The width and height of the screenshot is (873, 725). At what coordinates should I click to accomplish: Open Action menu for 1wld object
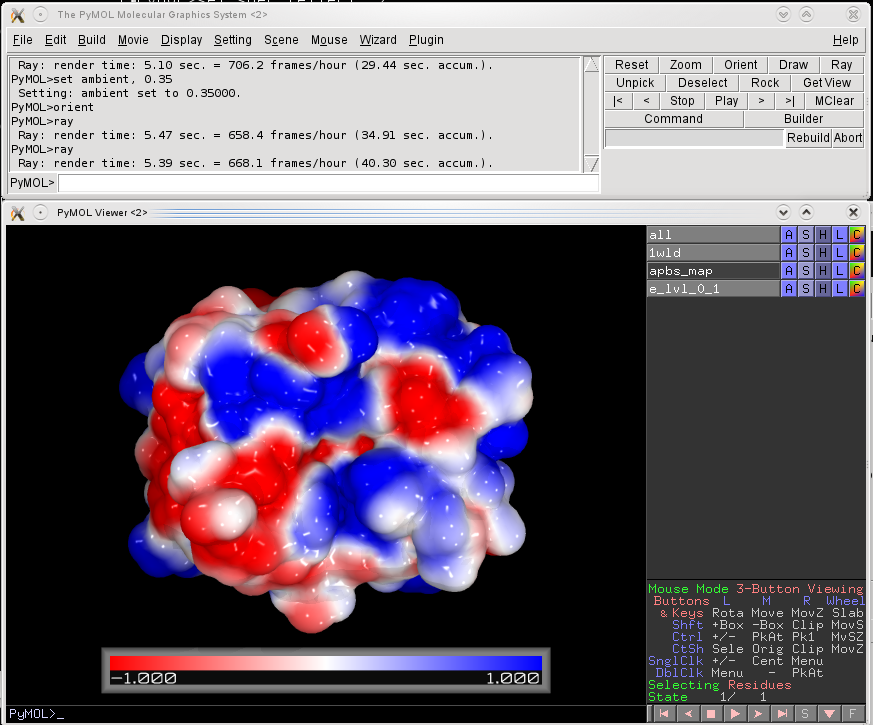[789, 253]
